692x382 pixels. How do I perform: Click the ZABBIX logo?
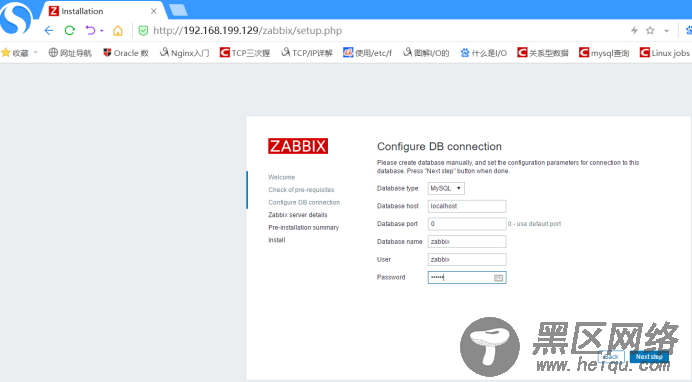point(298,146)
